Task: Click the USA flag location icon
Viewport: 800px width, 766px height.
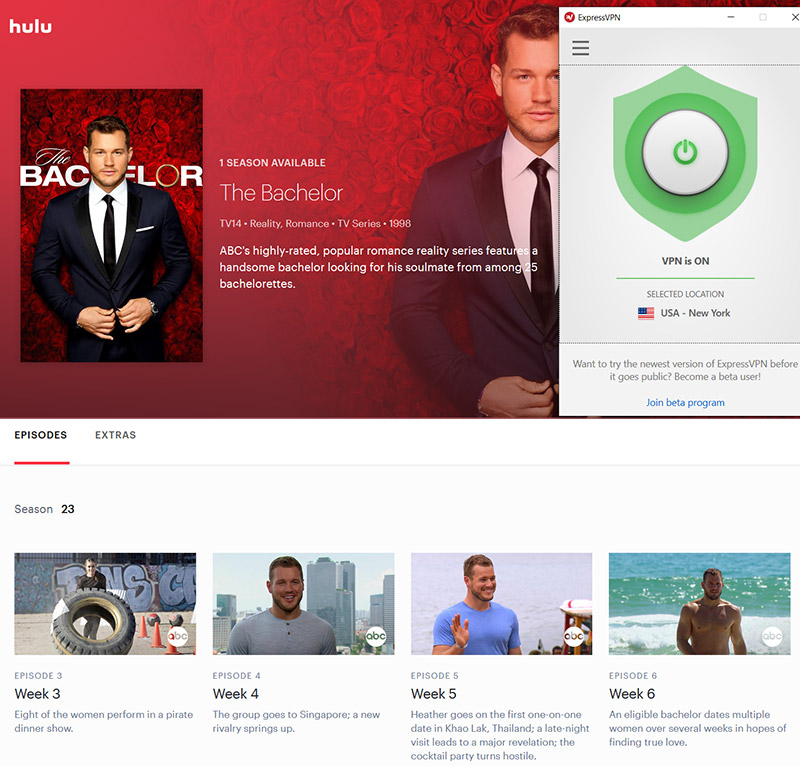Action: pyautogui.click(x=646, y=313)
